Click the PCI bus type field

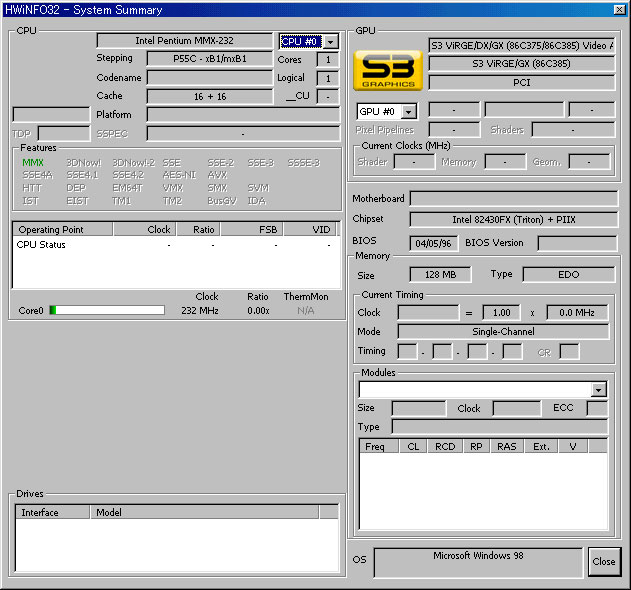(x=522, y=83)
